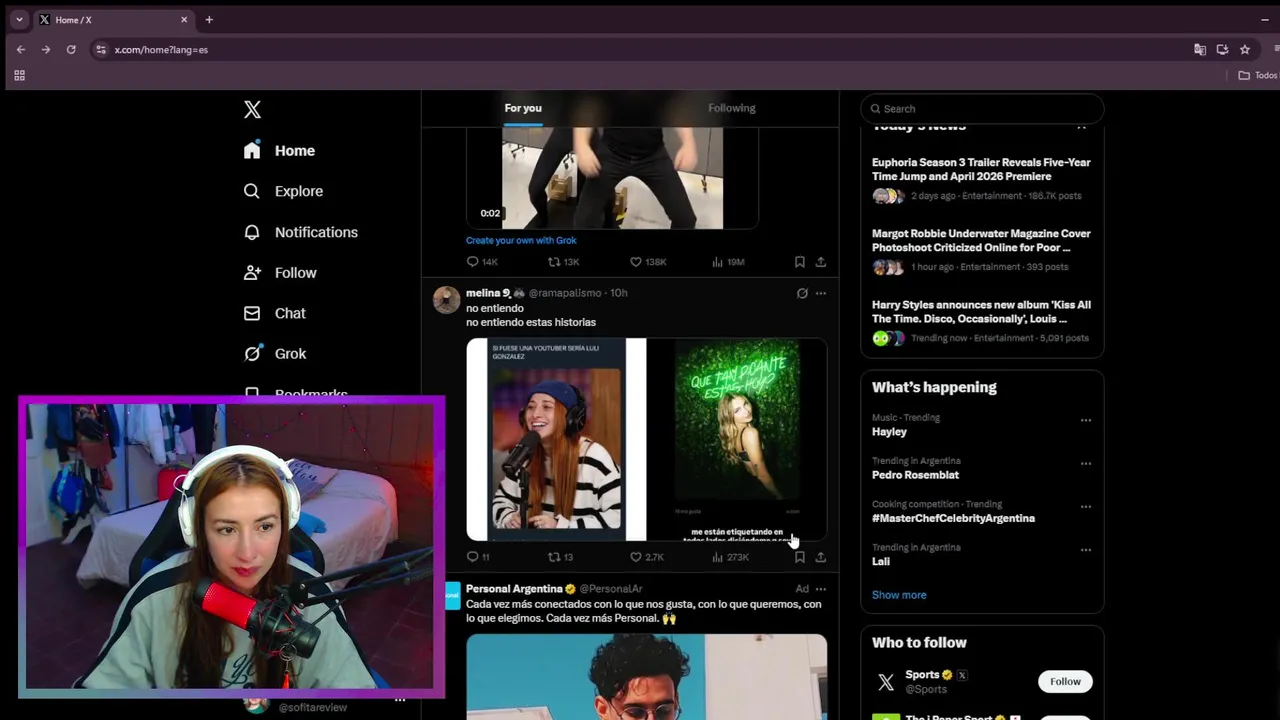View analytics of the 19M views post
The image size is (1280, 720).
tap(728, 262)
